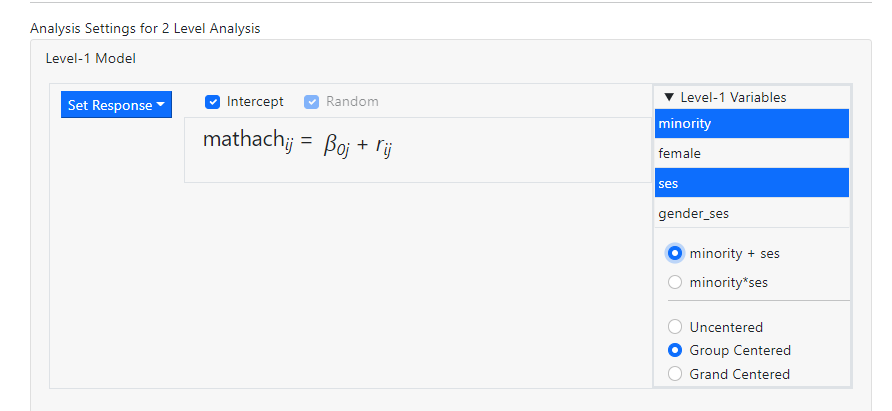Select Uncentered radio button

[x=675, y=327]
